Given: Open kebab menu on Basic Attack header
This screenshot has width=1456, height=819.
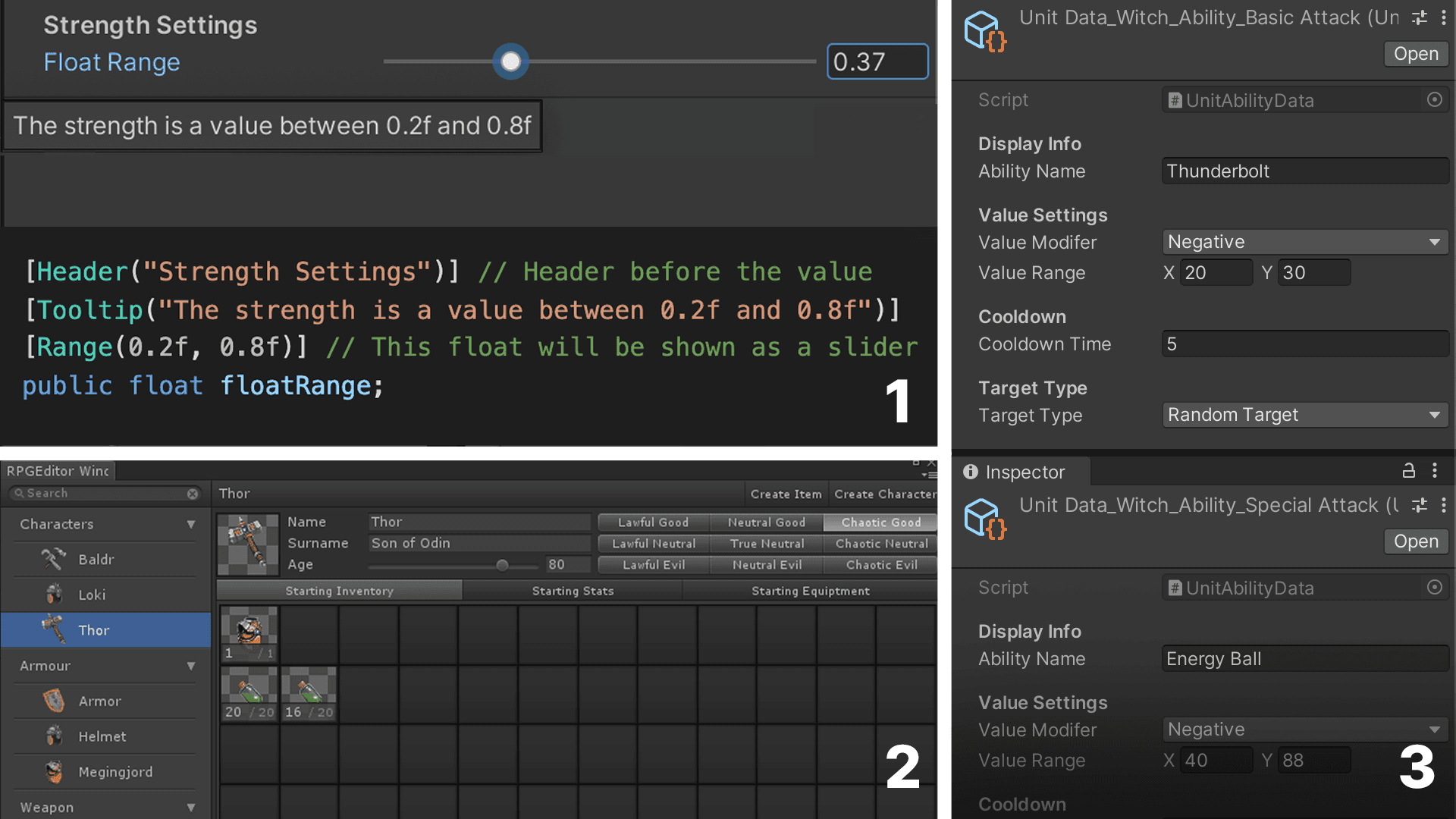Looking at the screenshot, I should (x=1443, y=17).
